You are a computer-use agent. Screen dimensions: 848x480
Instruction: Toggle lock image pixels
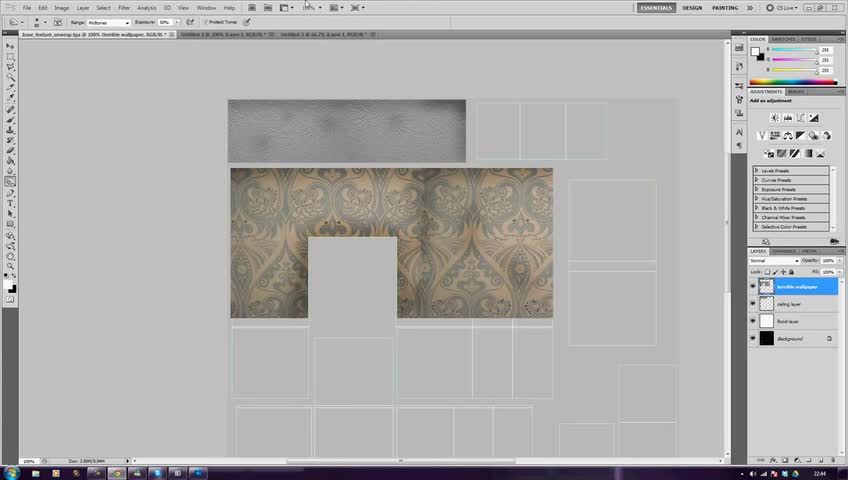(775, 272)
